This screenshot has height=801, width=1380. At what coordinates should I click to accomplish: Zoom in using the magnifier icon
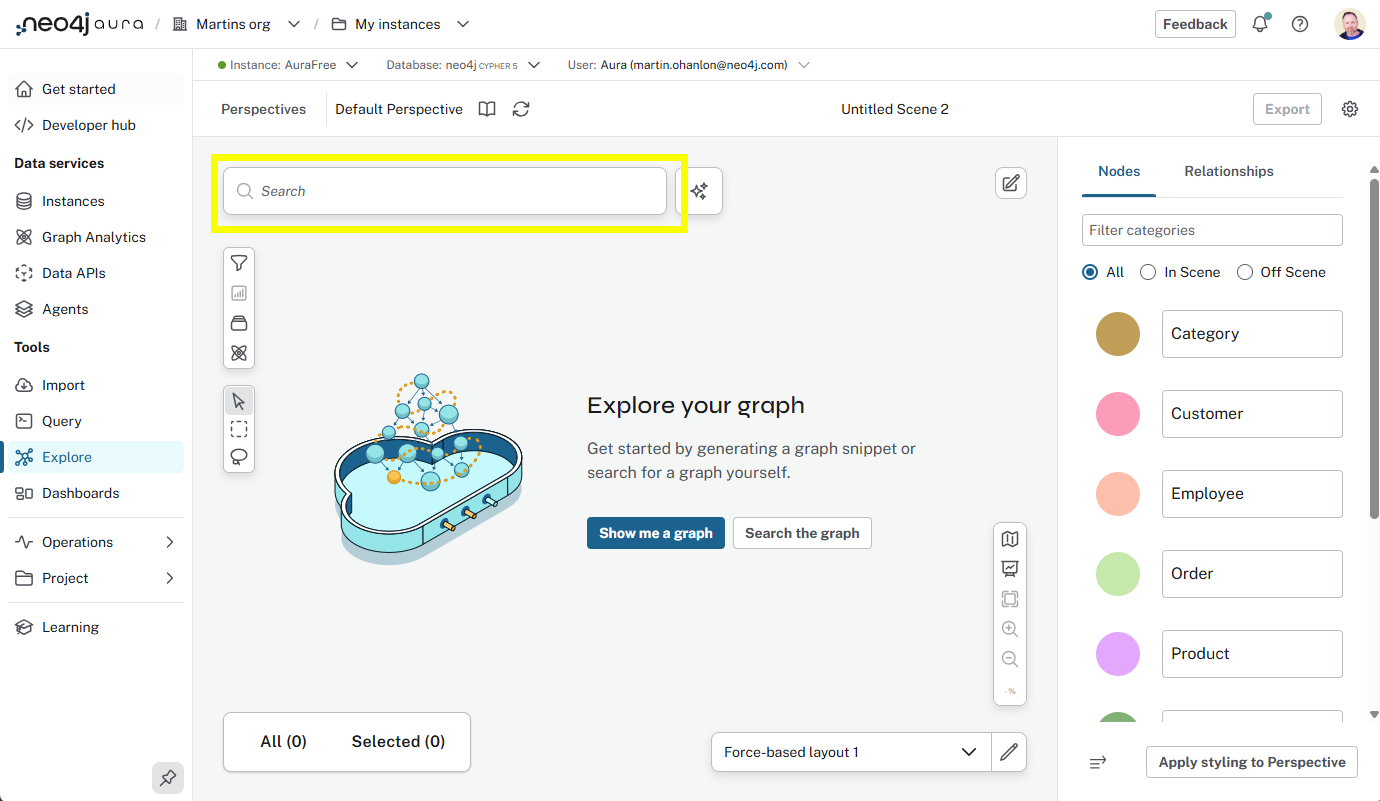1010,628
